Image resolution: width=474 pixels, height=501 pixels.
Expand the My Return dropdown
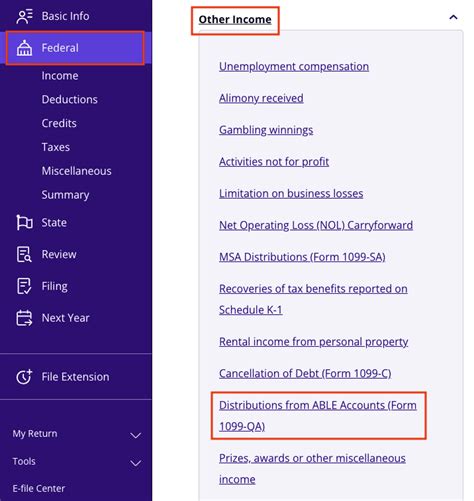pyautogui.click(x=136, y=435)
